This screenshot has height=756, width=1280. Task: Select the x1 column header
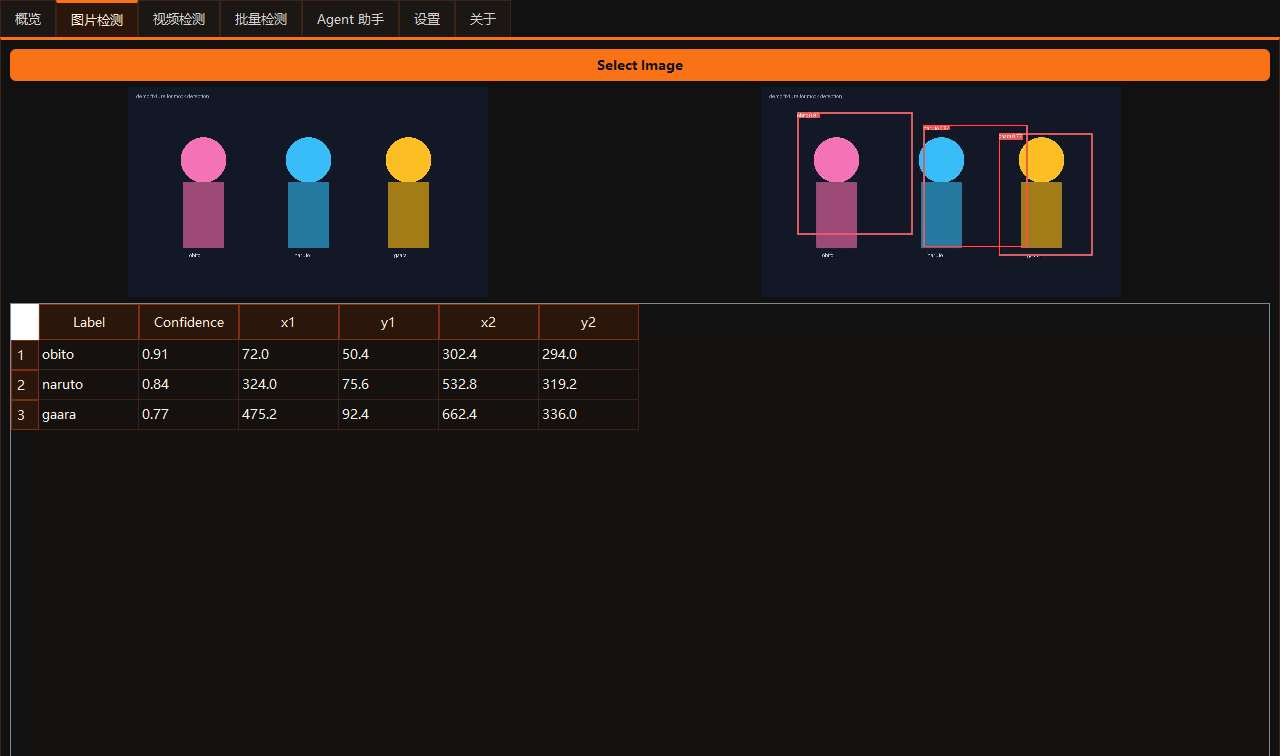(x=289, y=322)
